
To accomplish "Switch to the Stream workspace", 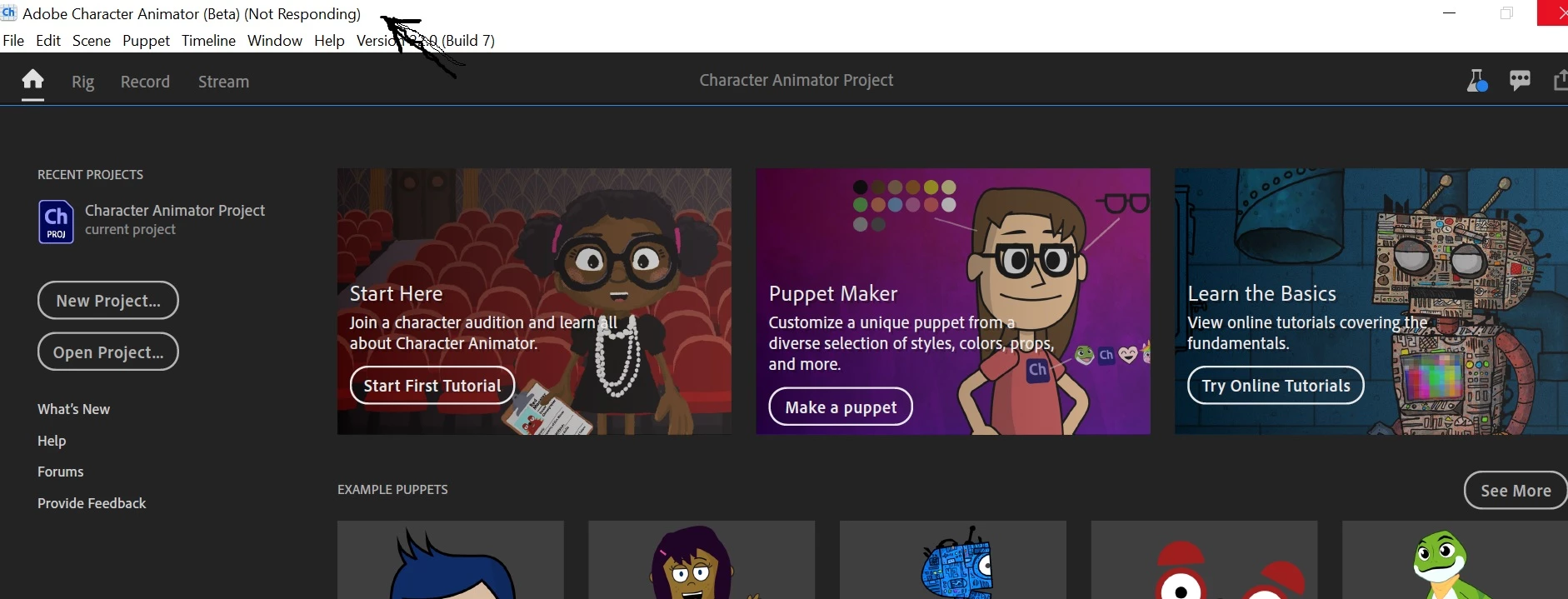I will (x=223, y=82).
